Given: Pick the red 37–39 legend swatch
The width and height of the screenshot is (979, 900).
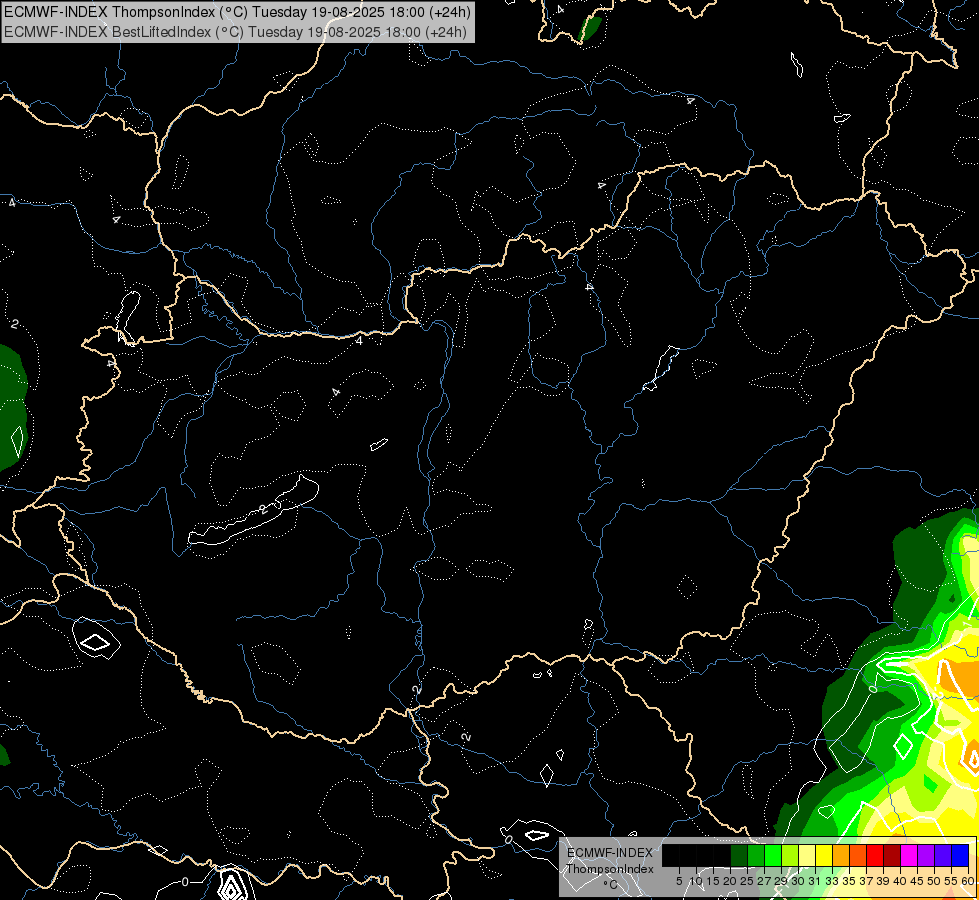Looking at the screenshot, I should coord(875,855).
